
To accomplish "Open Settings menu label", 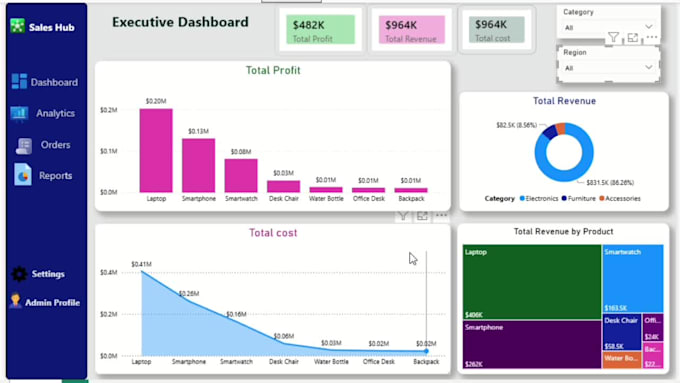I will [x=48, y=274].
